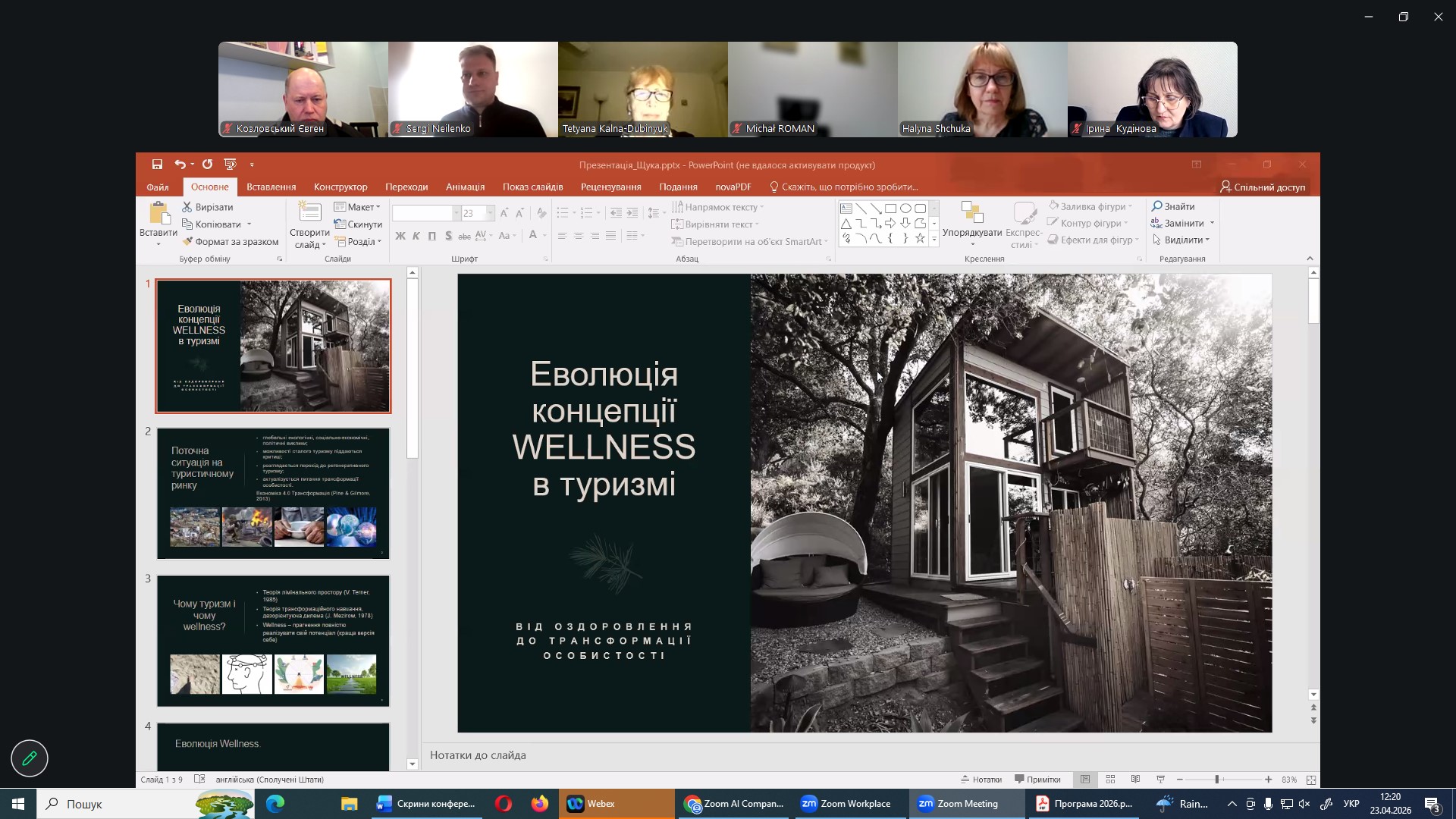Click the Cut (Вирізати) scissors icon
The height and width of the screenshot is (819, 1456).
click(x=187, y=207)
